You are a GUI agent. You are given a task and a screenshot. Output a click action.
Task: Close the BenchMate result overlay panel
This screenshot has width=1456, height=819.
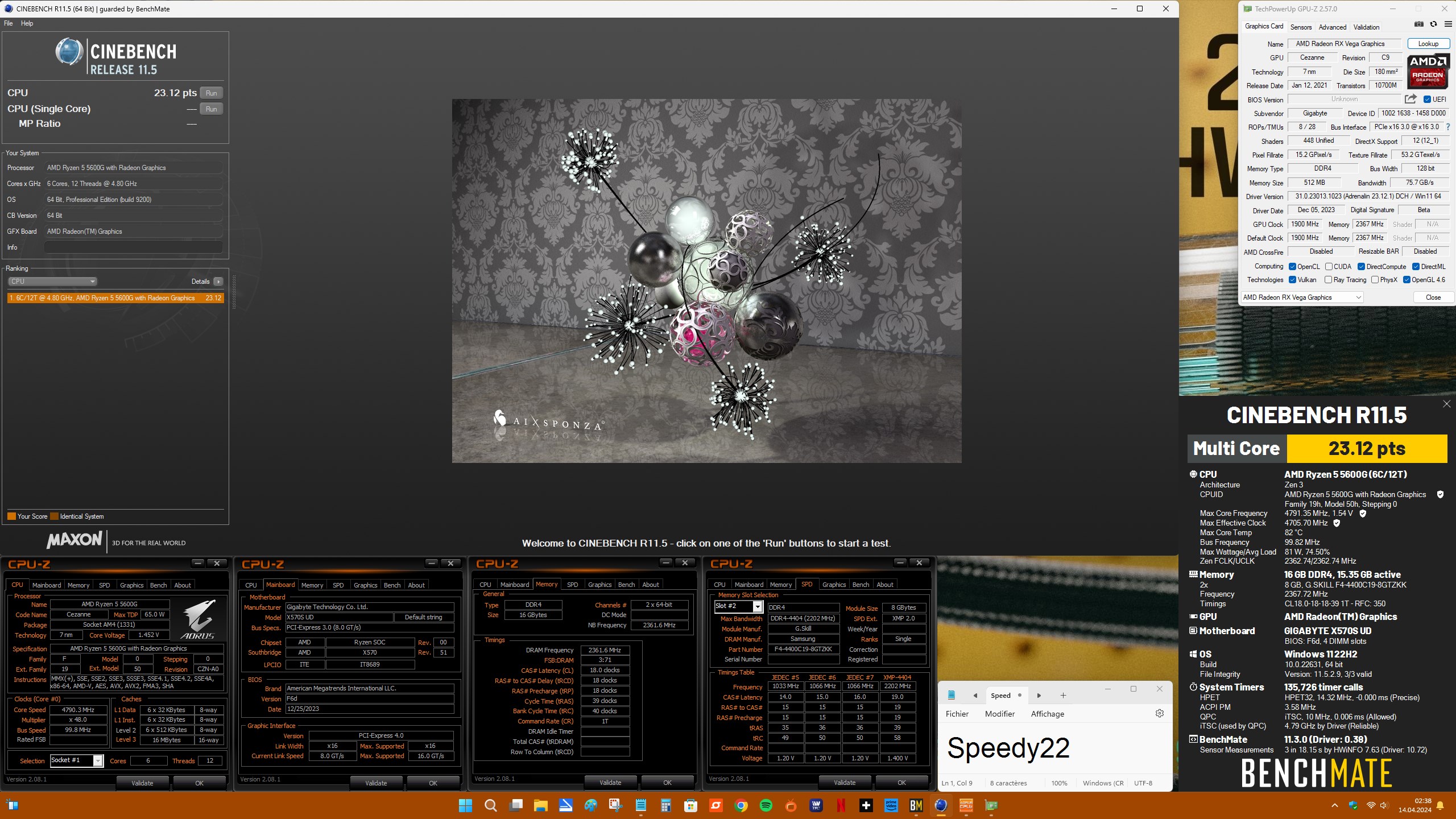[x=1446, y=404]
